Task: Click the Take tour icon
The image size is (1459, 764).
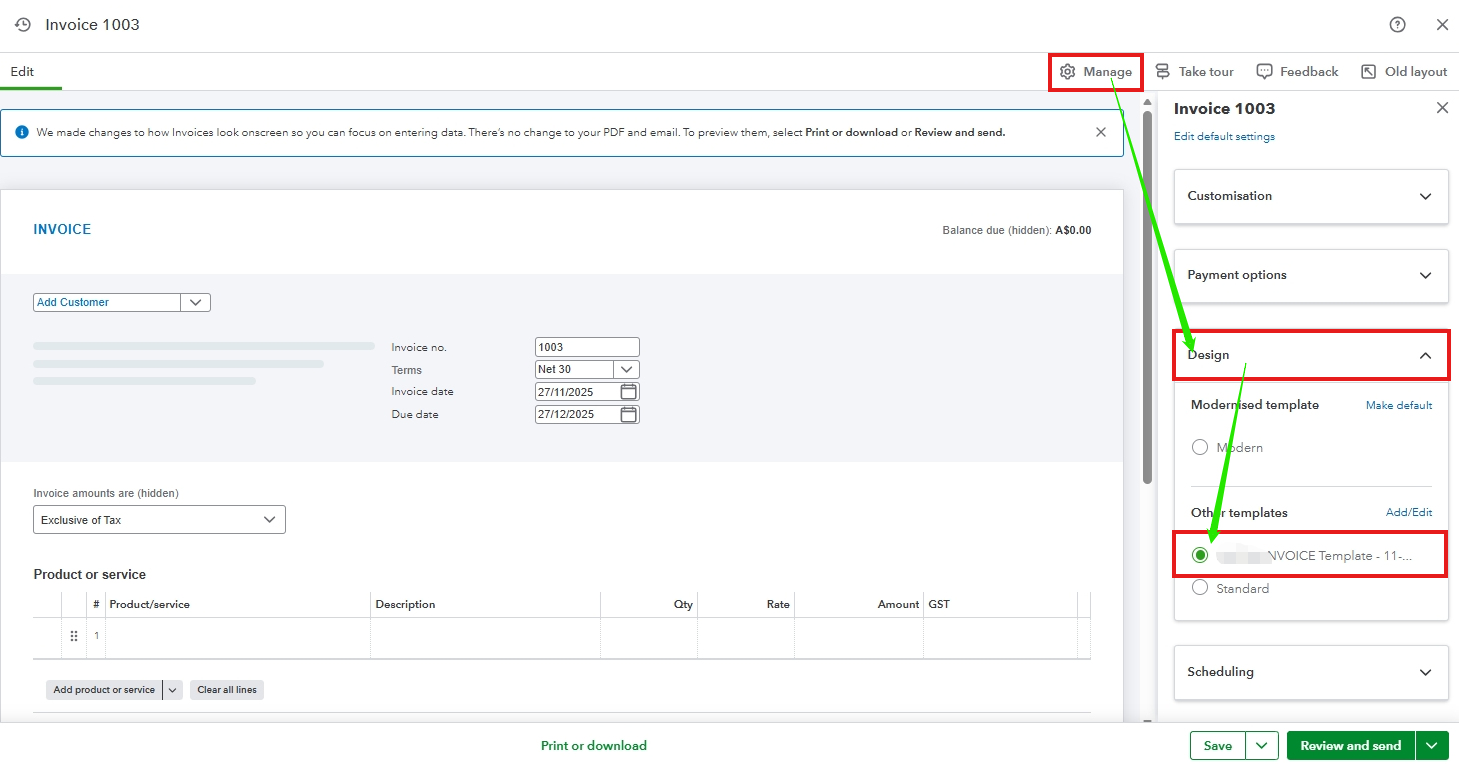Action: (1162, 72)
